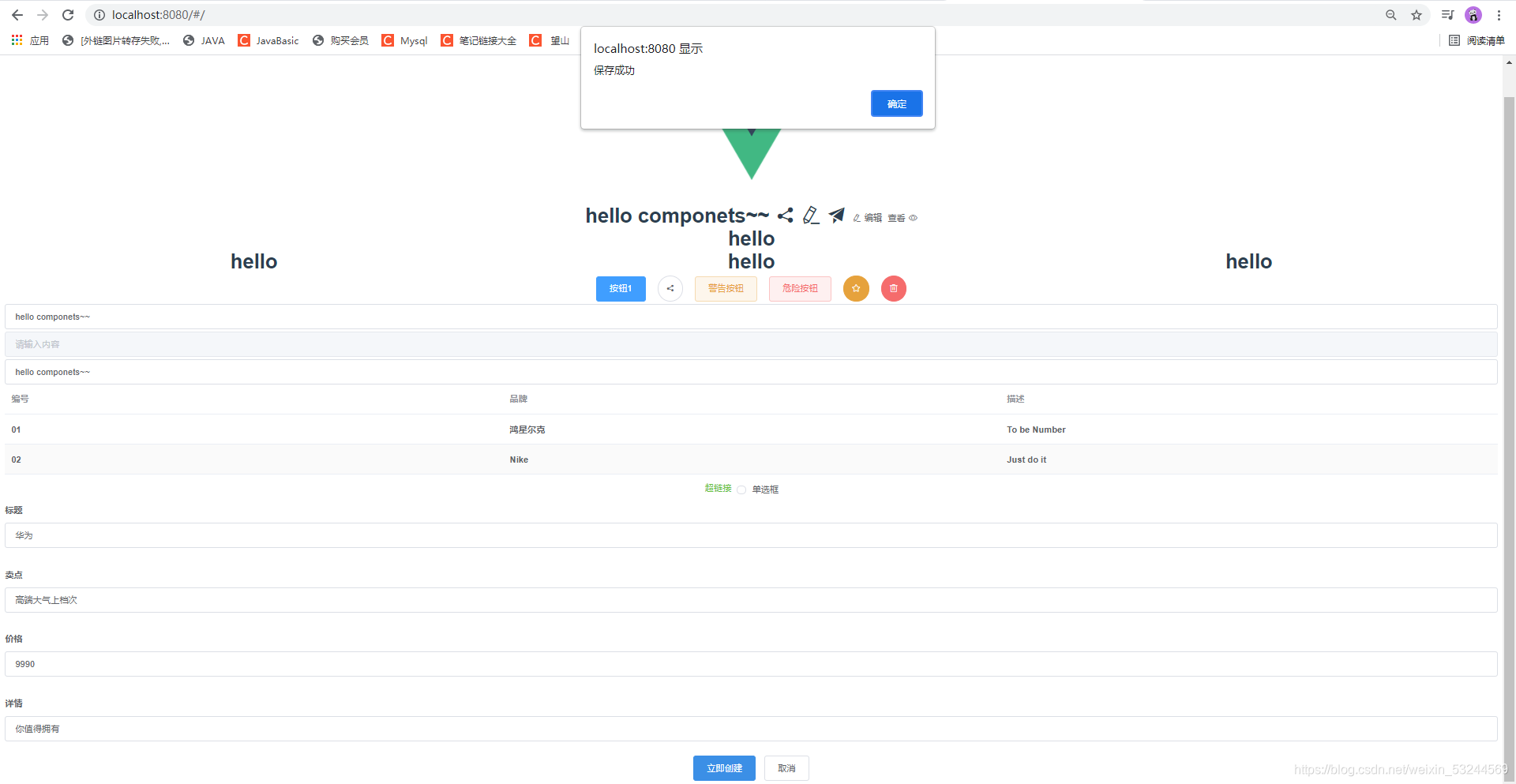Screen dimensions: 1516x784
Task: Click the browser reload icon
Action: click(x=68, y=15)
